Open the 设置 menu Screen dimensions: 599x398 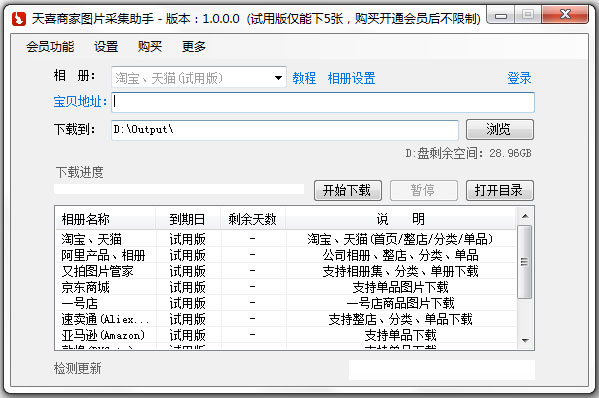(106, 47)
